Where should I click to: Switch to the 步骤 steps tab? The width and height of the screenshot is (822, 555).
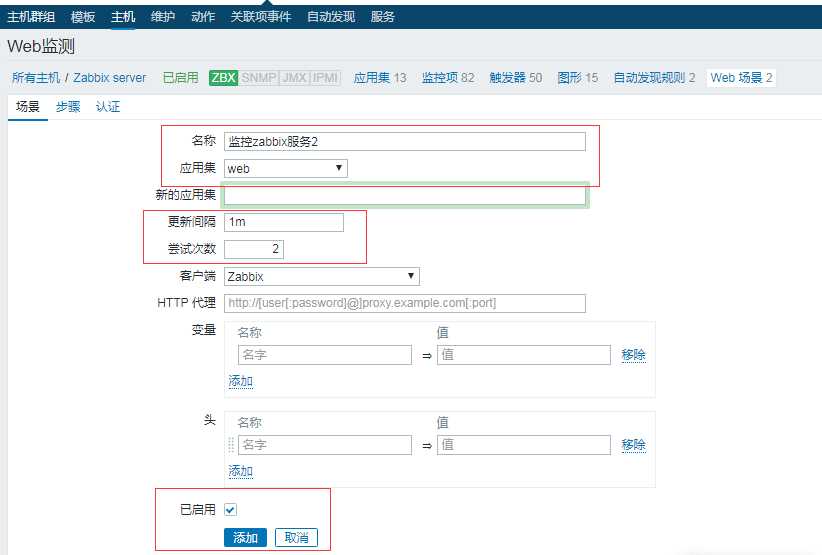pyautogui.click(x=68, y=107)
